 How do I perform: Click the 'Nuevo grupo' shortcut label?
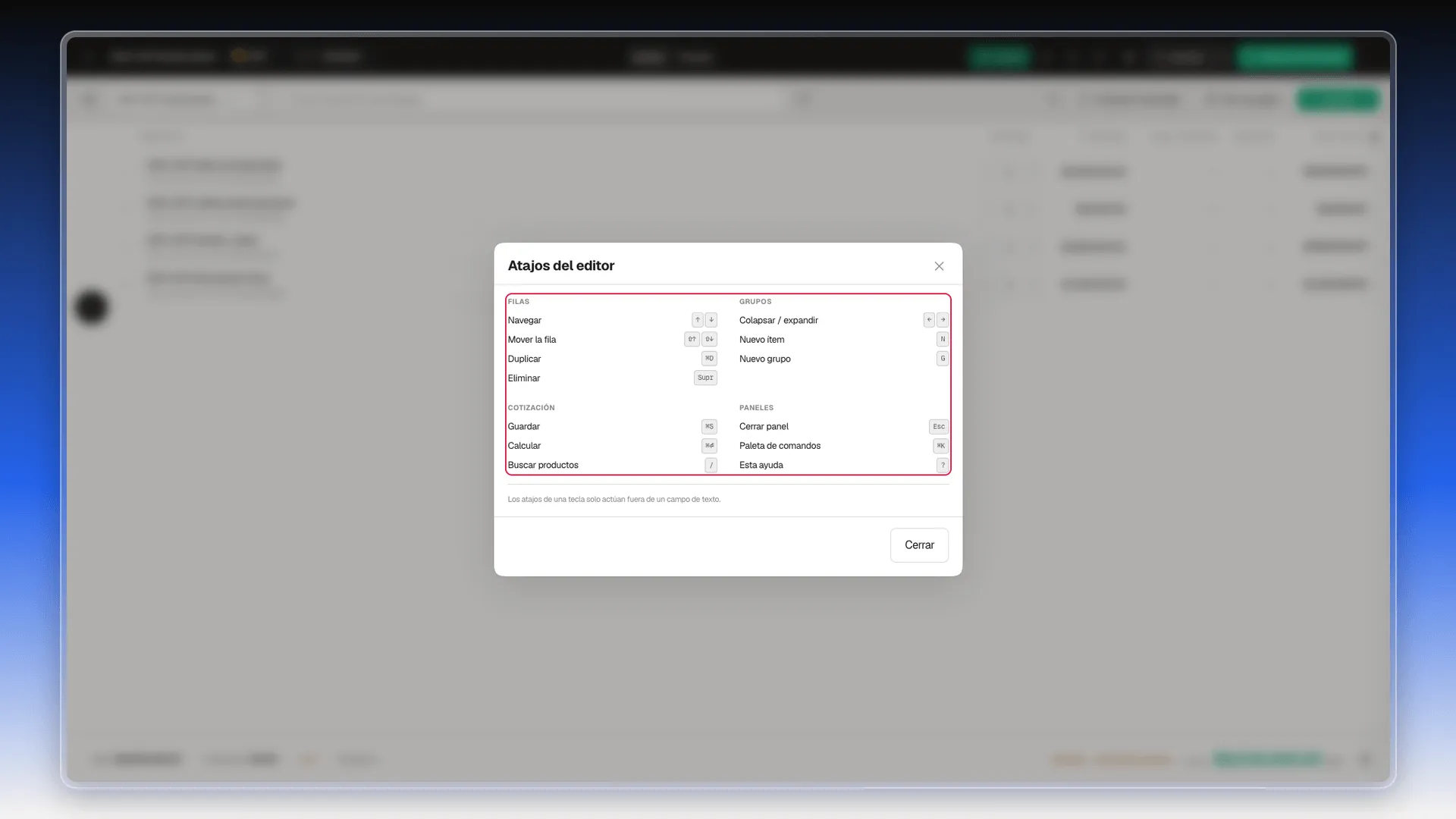(x=765, y=359)
